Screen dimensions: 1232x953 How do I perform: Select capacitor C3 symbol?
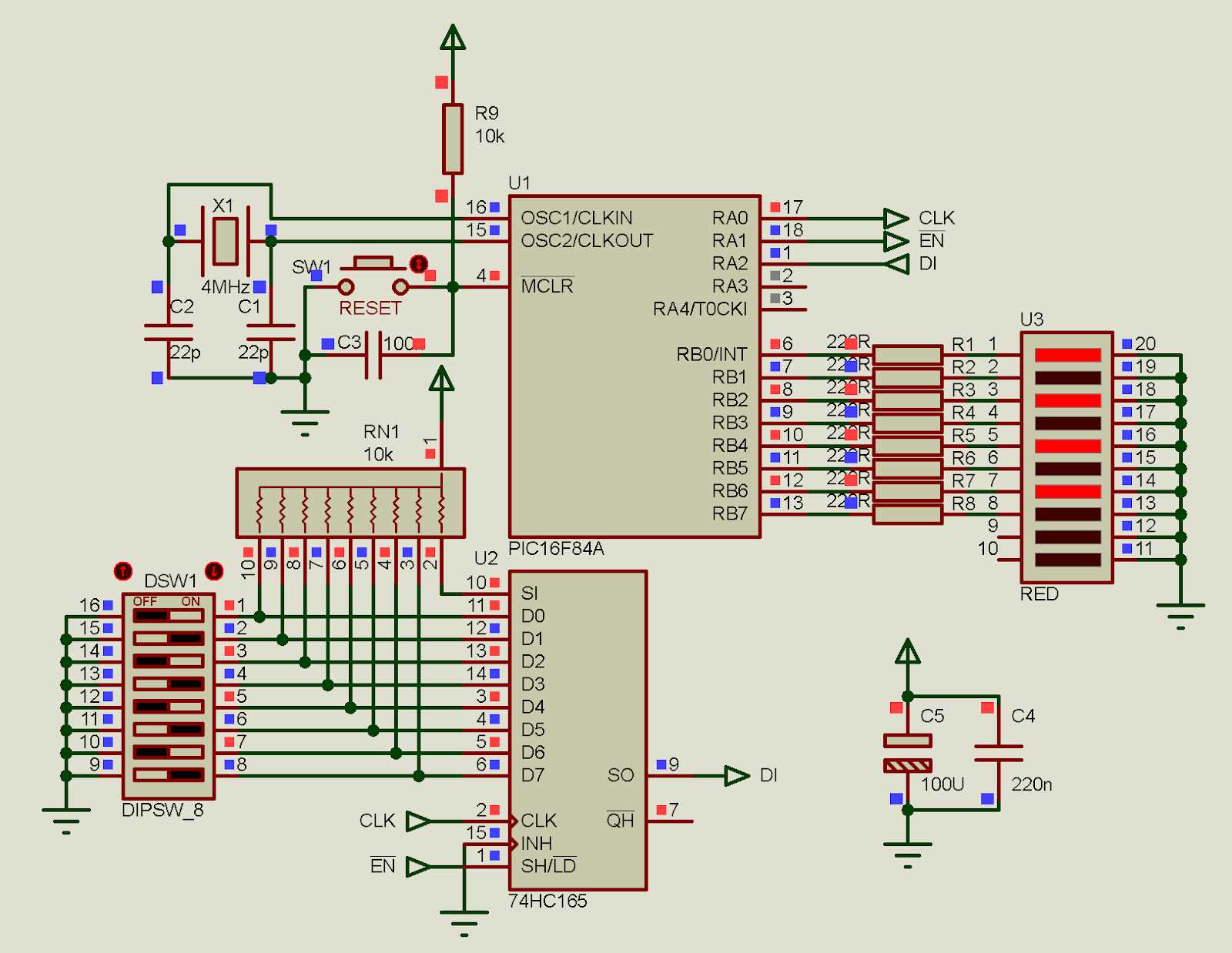tap(373, 355)
